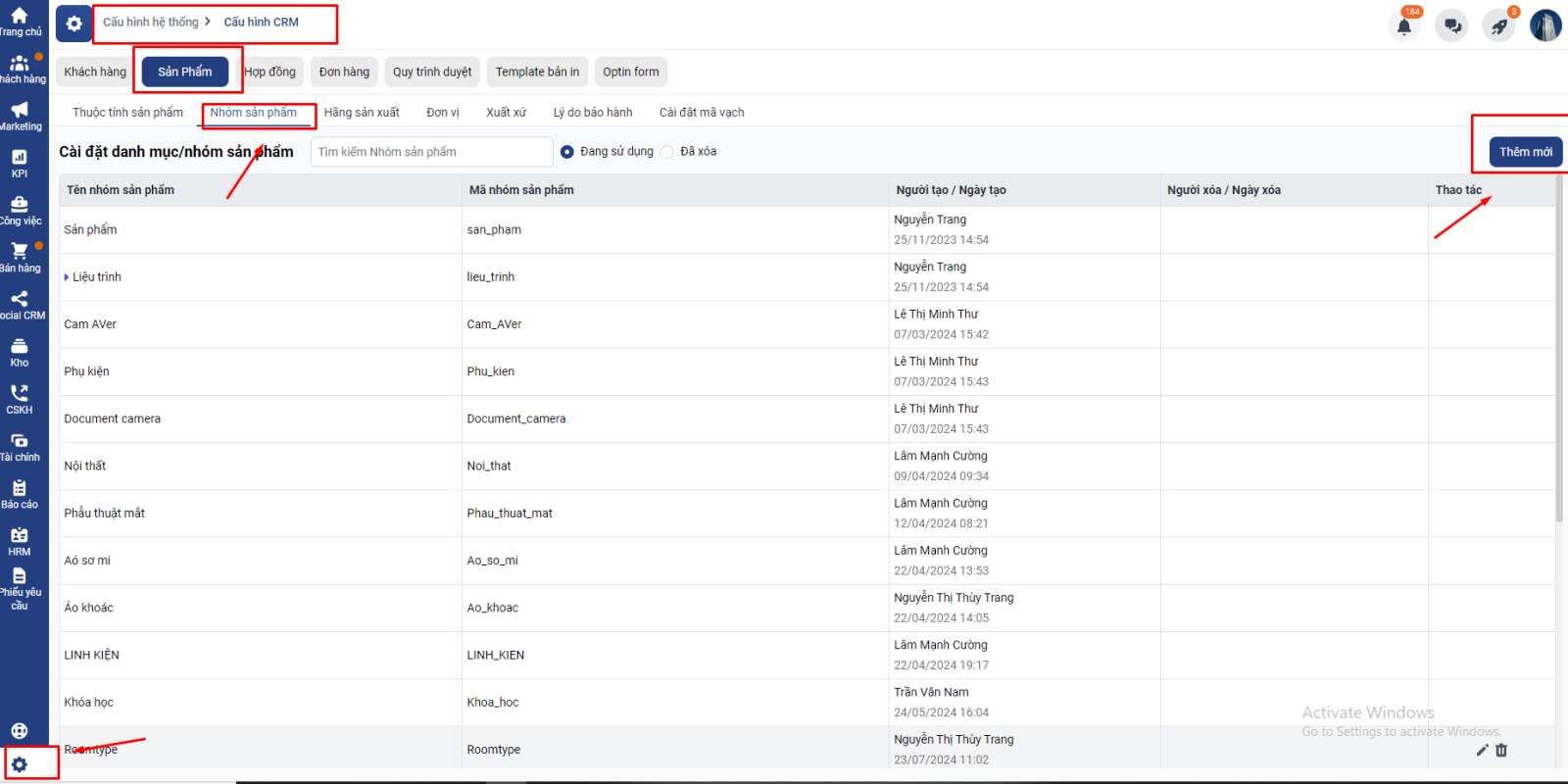The image size is (1568, 784).
Task: Open the "Hãng sản xuất" sub-tab
Action: point(362,113)
